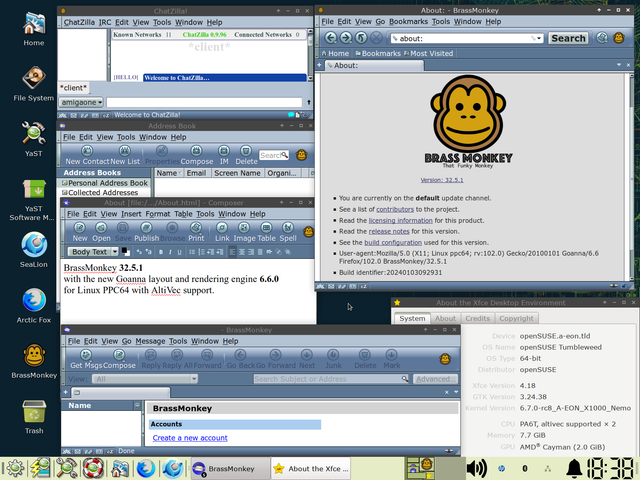The width and height of the screenshot is (640, 480).
Task: Toggle Underline in Composer format bar
Action: (x=179, y=252)
